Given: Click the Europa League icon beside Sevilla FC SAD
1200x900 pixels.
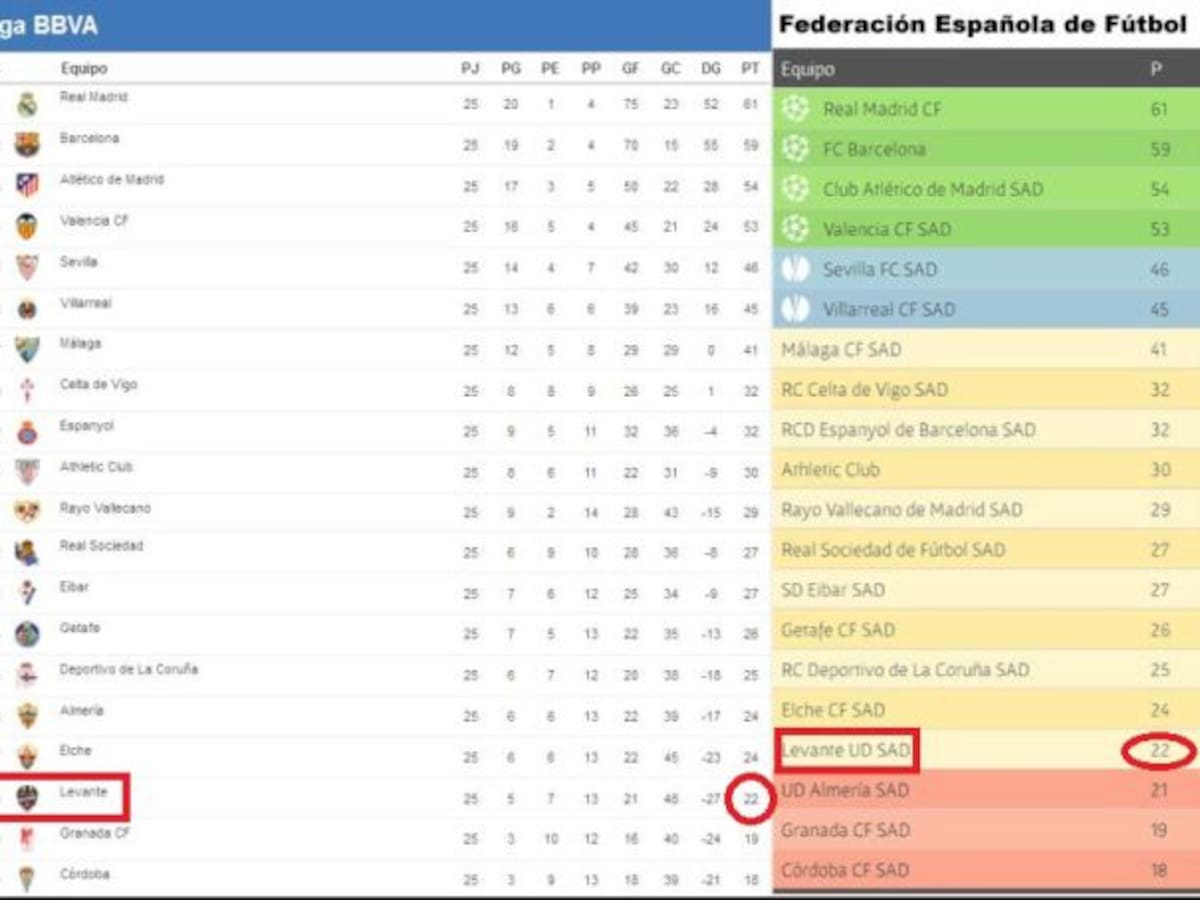Looking at the screenshot, I should [x=796, y=269].
